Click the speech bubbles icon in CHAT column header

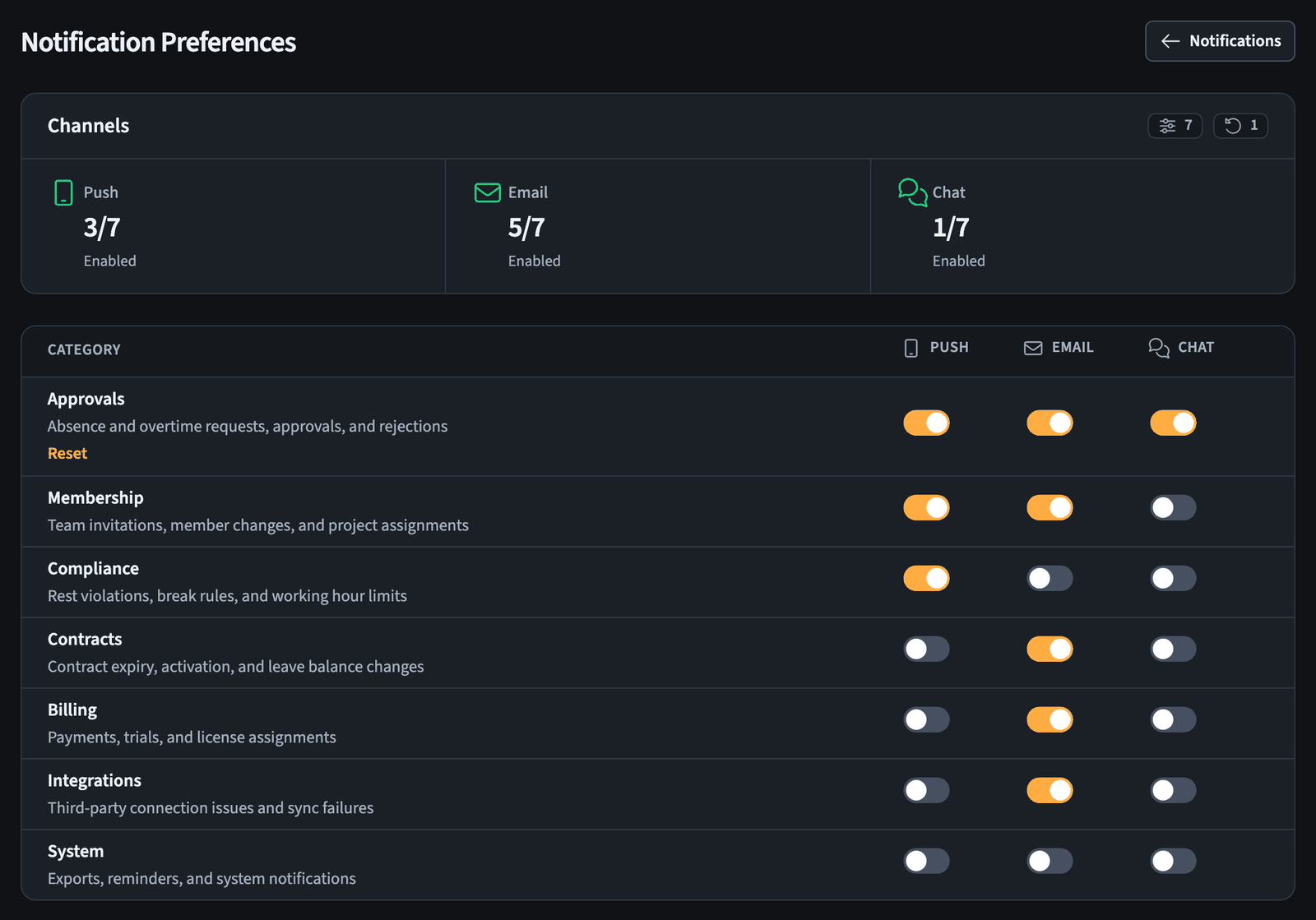point(1159,348)
